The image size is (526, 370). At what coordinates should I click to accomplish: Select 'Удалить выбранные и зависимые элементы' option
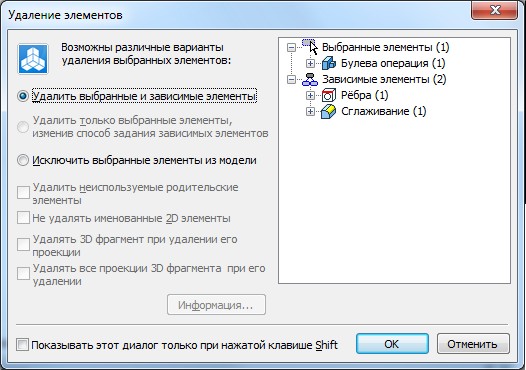click(23, 96)
